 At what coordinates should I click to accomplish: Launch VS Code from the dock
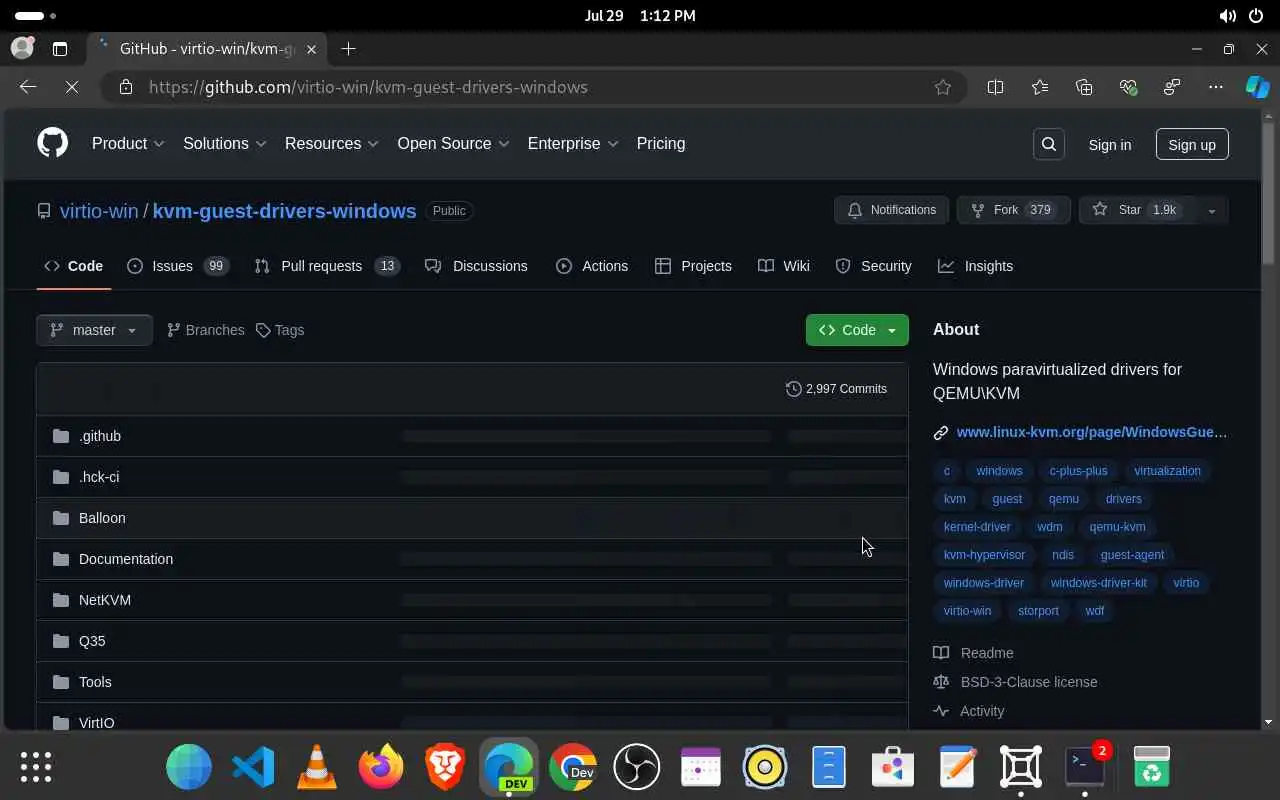[x=253, y=767]
